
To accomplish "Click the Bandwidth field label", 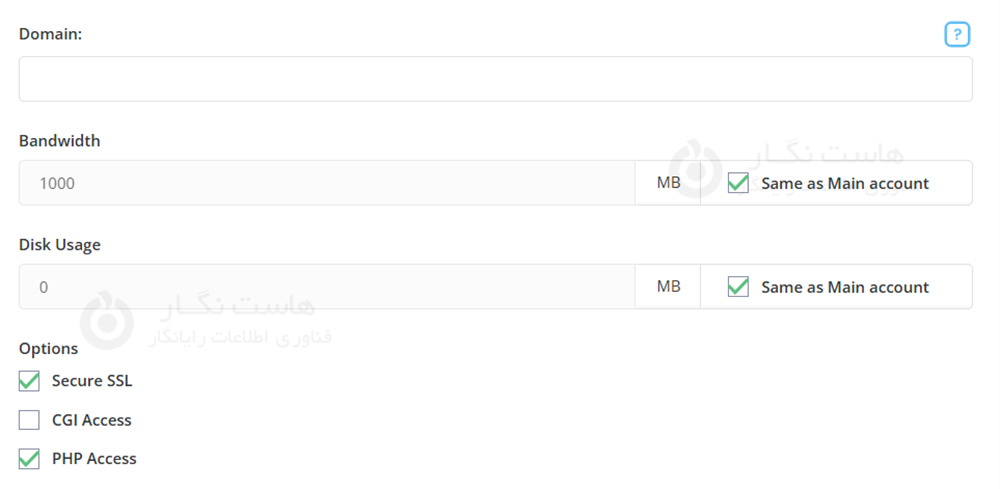I will [59, 141].
